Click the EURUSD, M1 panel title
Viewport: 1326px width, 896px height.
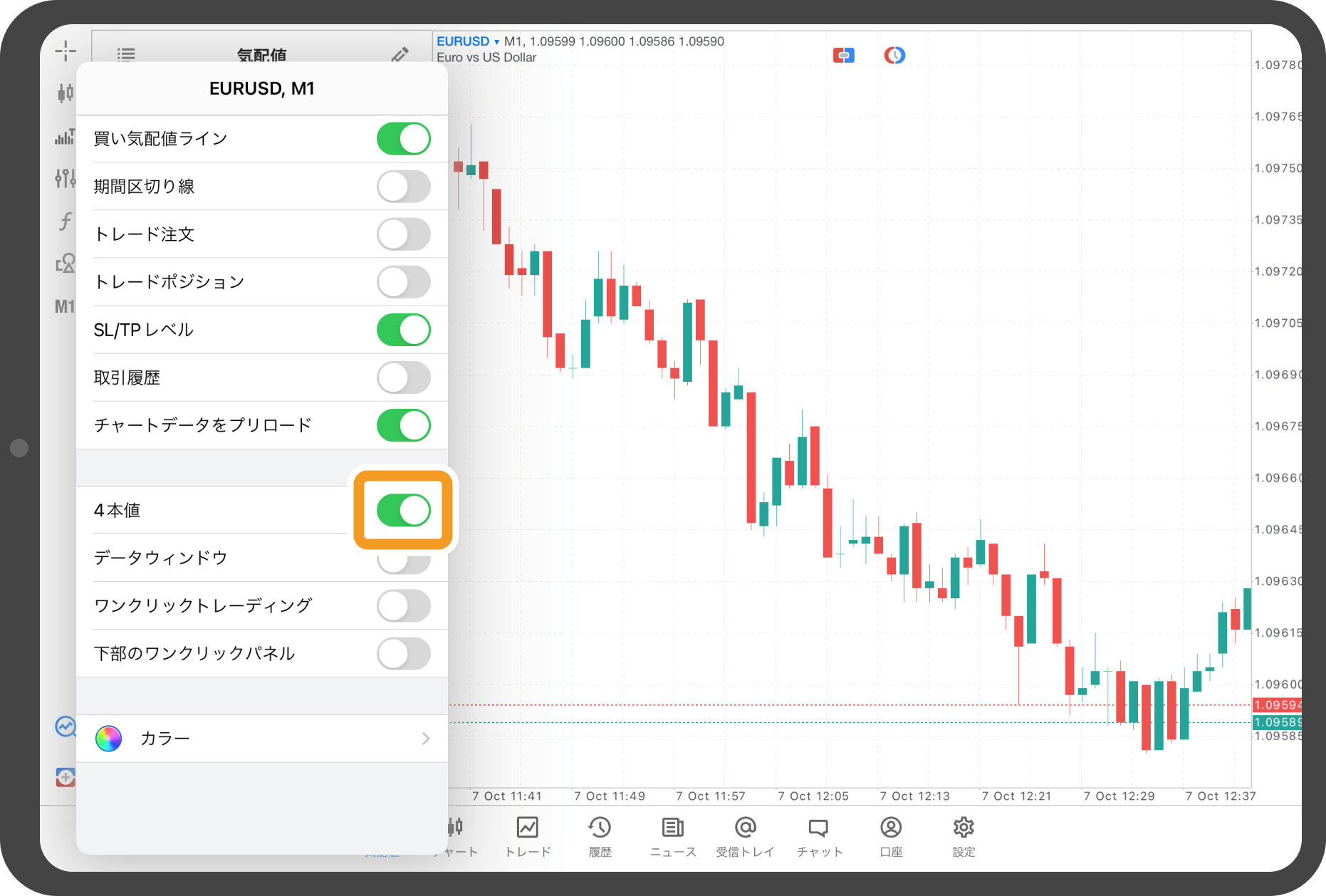[261, 88]
